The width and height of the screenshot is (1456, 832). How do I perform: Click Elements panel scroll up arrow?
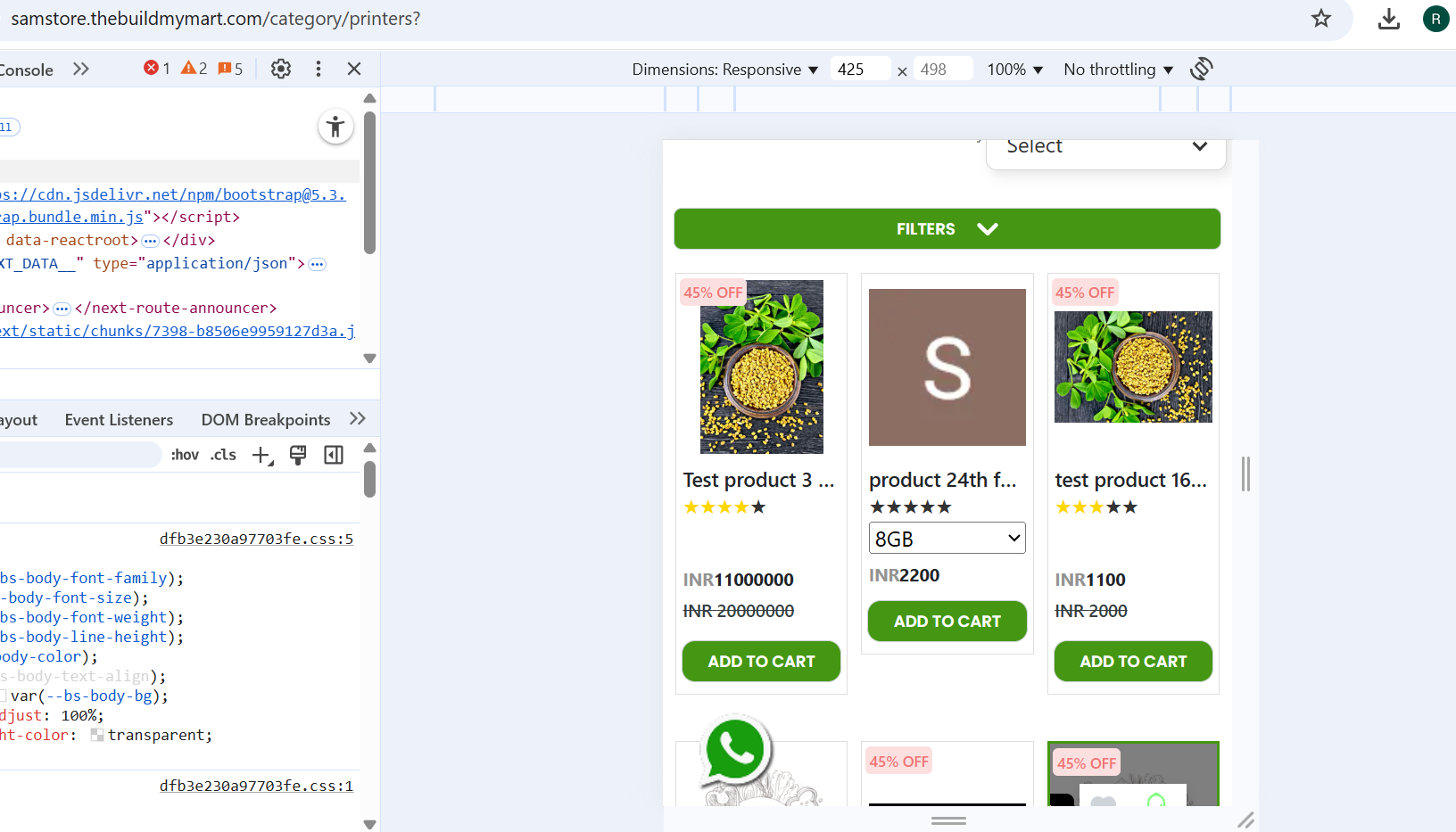coord(369,98)
